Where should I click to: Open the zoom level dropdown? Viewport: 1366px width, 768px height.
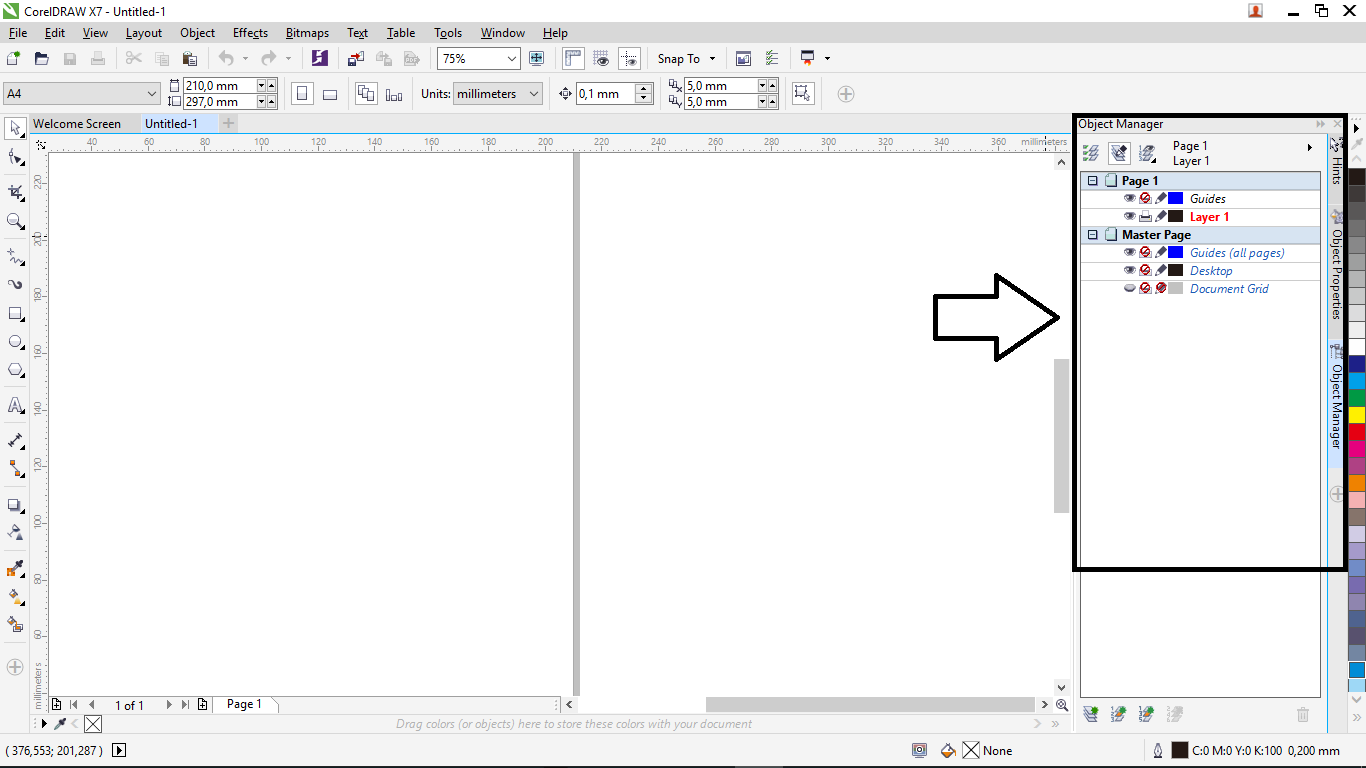click(x=513, y=58)
